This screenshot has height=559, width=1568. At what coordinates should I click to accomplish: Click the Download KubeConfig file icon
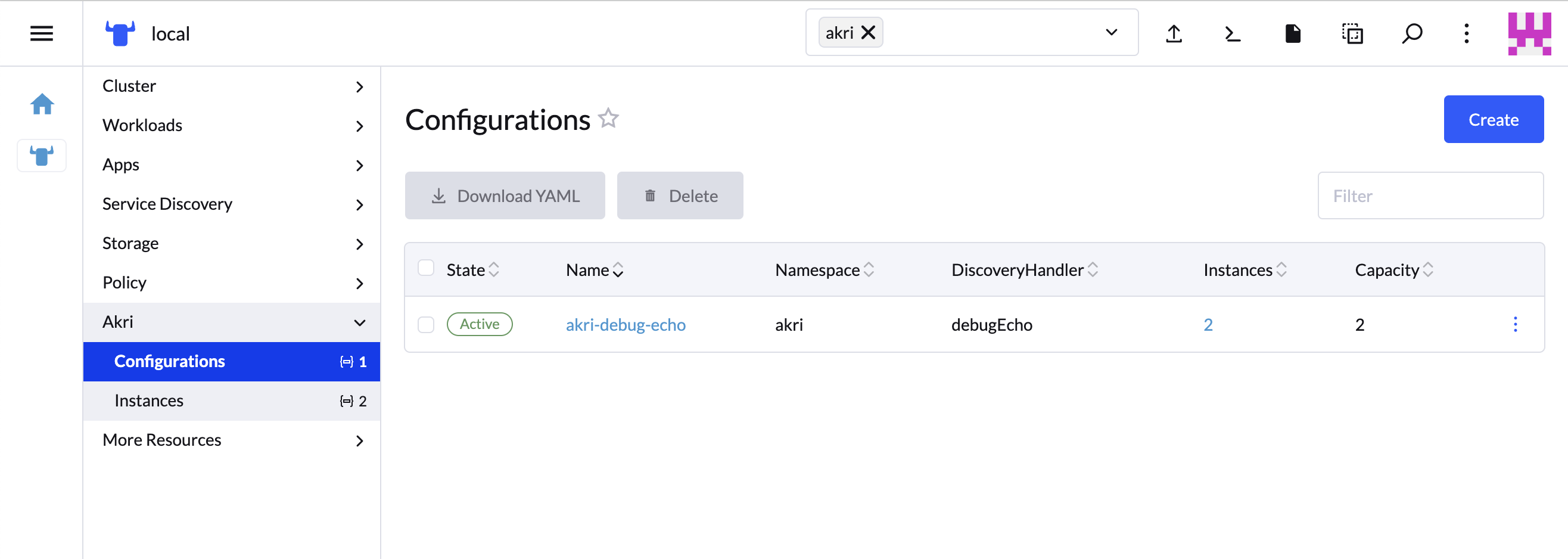pyautogui.click(x=1292, y=33)
